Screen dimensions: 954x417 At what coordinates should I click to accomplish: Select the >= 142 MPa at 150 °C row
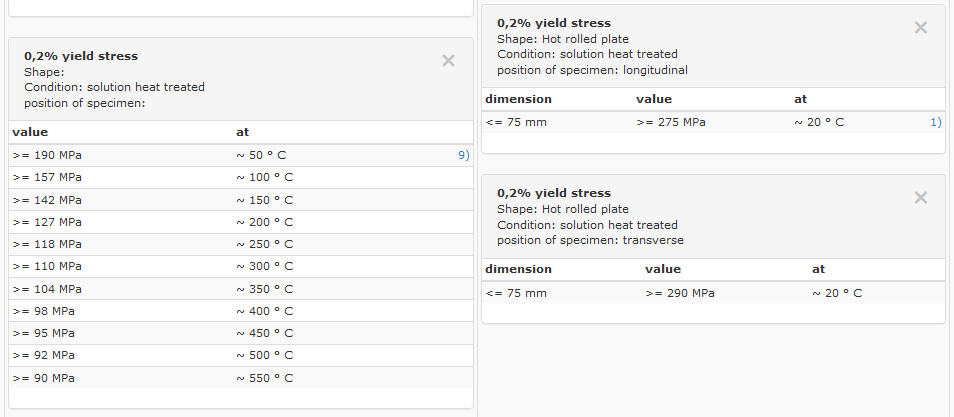click(x=241, y=200)
